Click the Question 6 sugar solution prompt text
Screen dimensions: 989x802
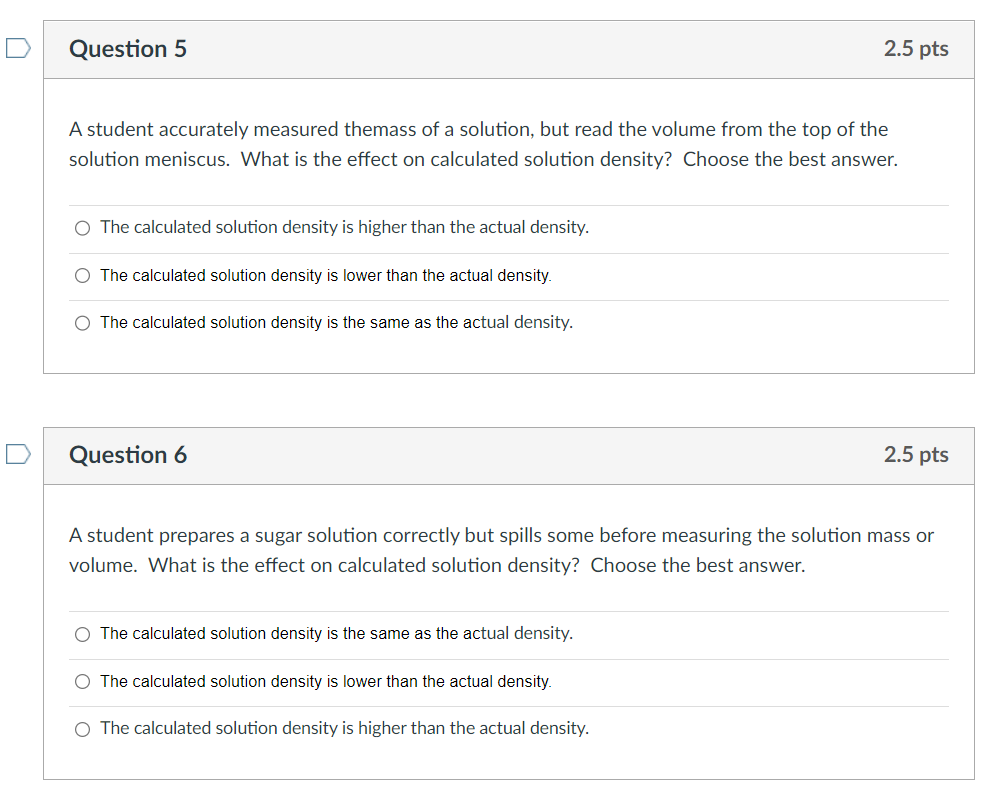(501, 550)
